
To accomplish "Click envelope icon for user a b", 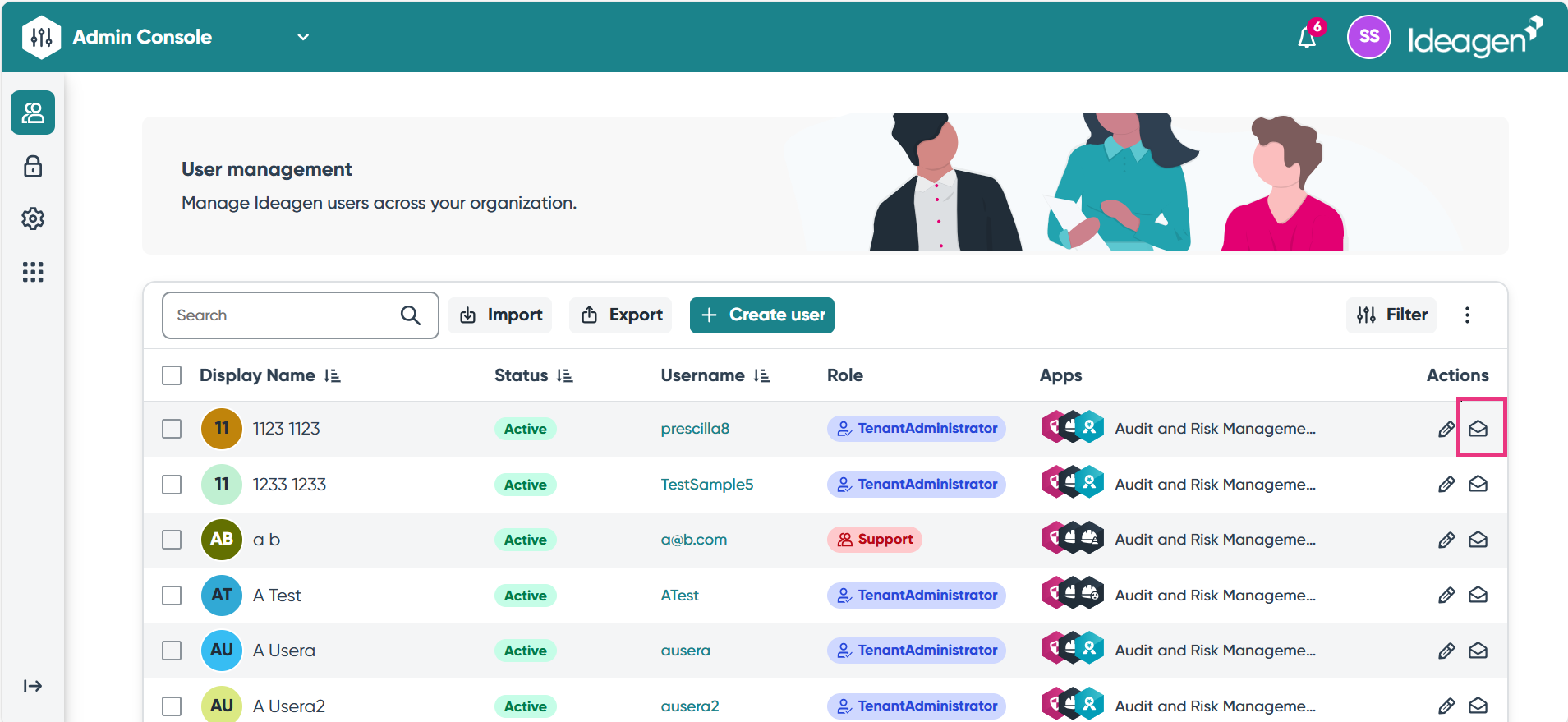I will (x=1478, y=540).
